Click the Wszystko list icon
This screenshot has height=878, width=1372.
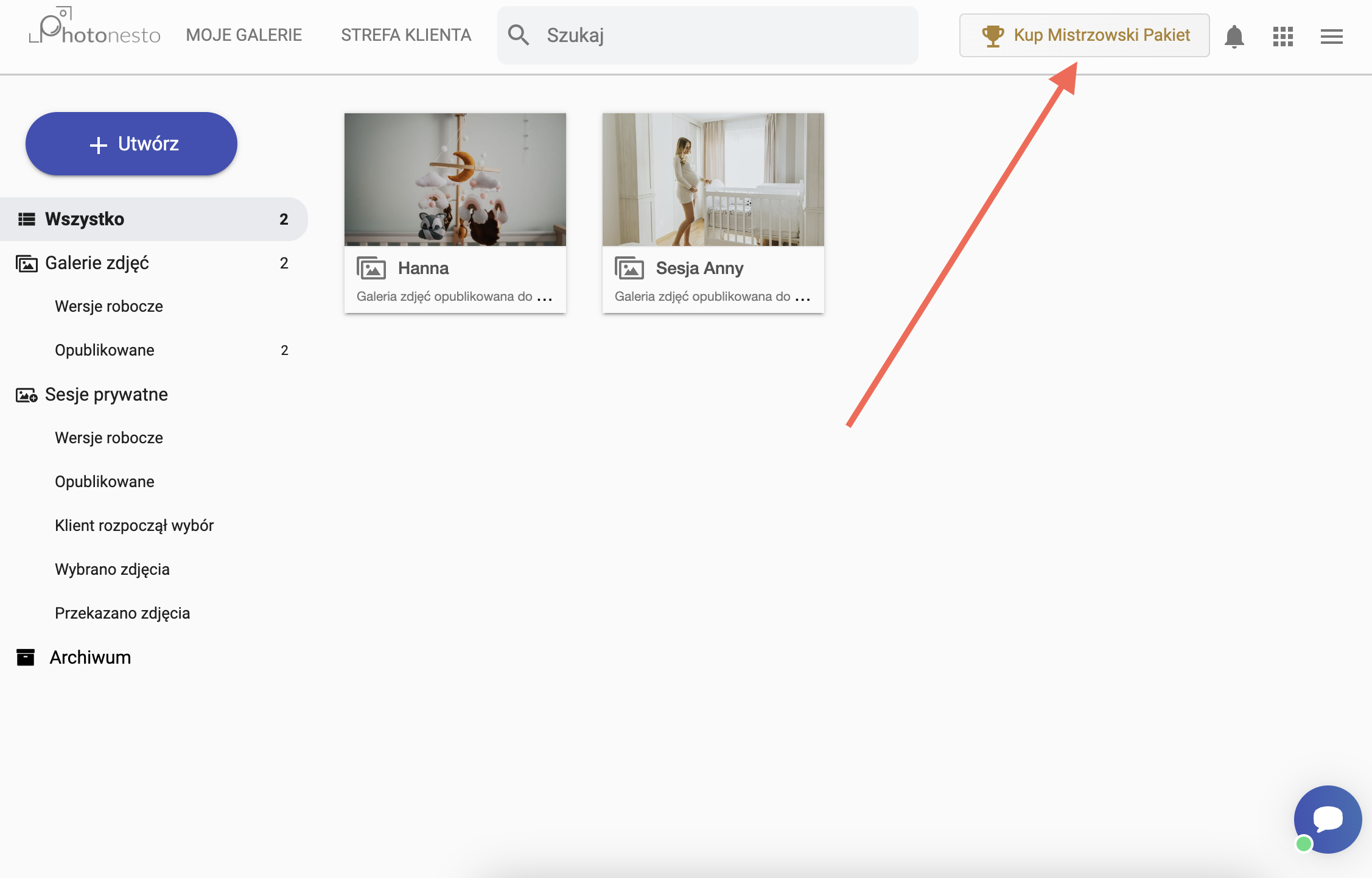pyautogui.click(x=26, y=219)
